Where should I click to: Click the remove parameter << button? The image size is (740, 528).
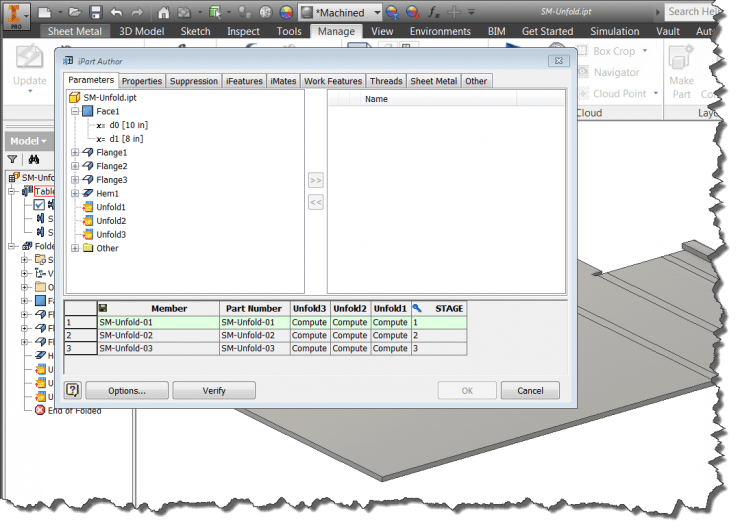point(316,202)
